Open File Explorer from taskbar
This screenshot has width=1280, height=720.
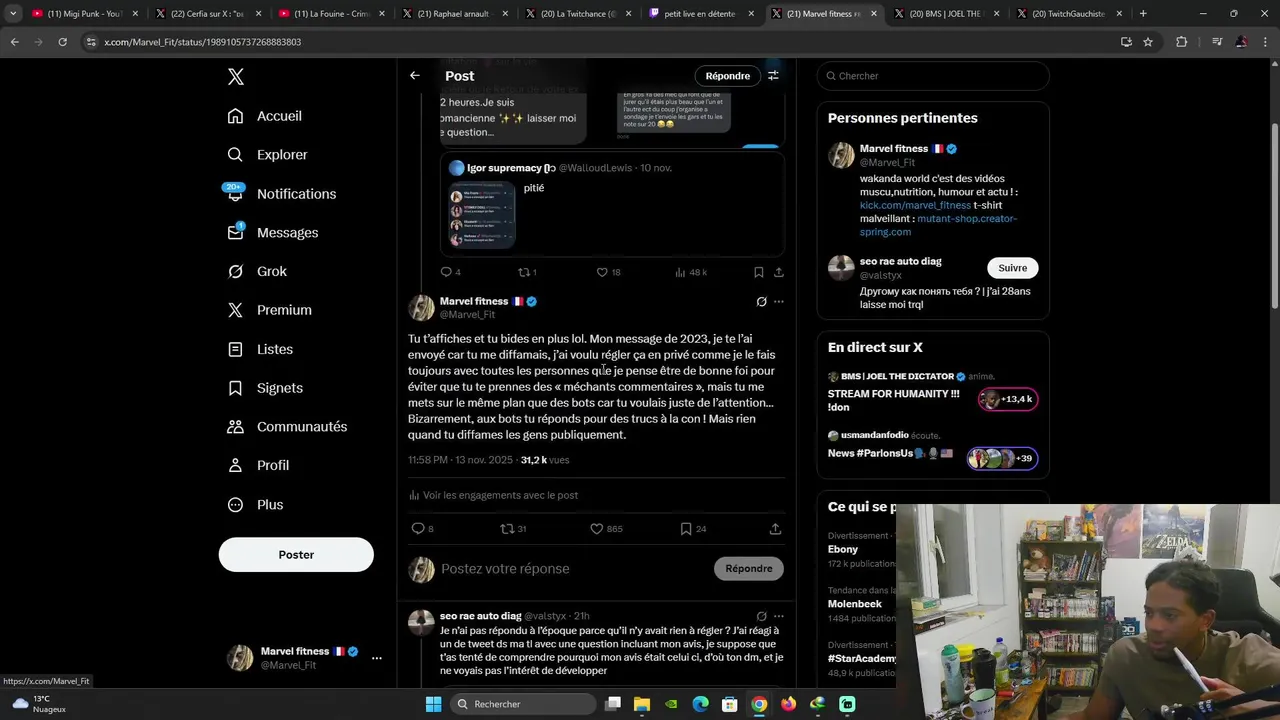[x=642, y=704]
